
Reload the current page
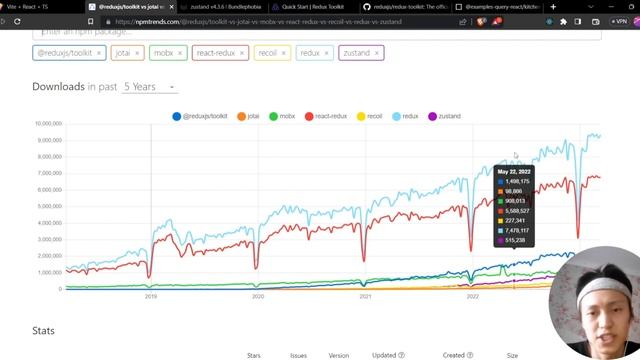[x=17, y=22]
